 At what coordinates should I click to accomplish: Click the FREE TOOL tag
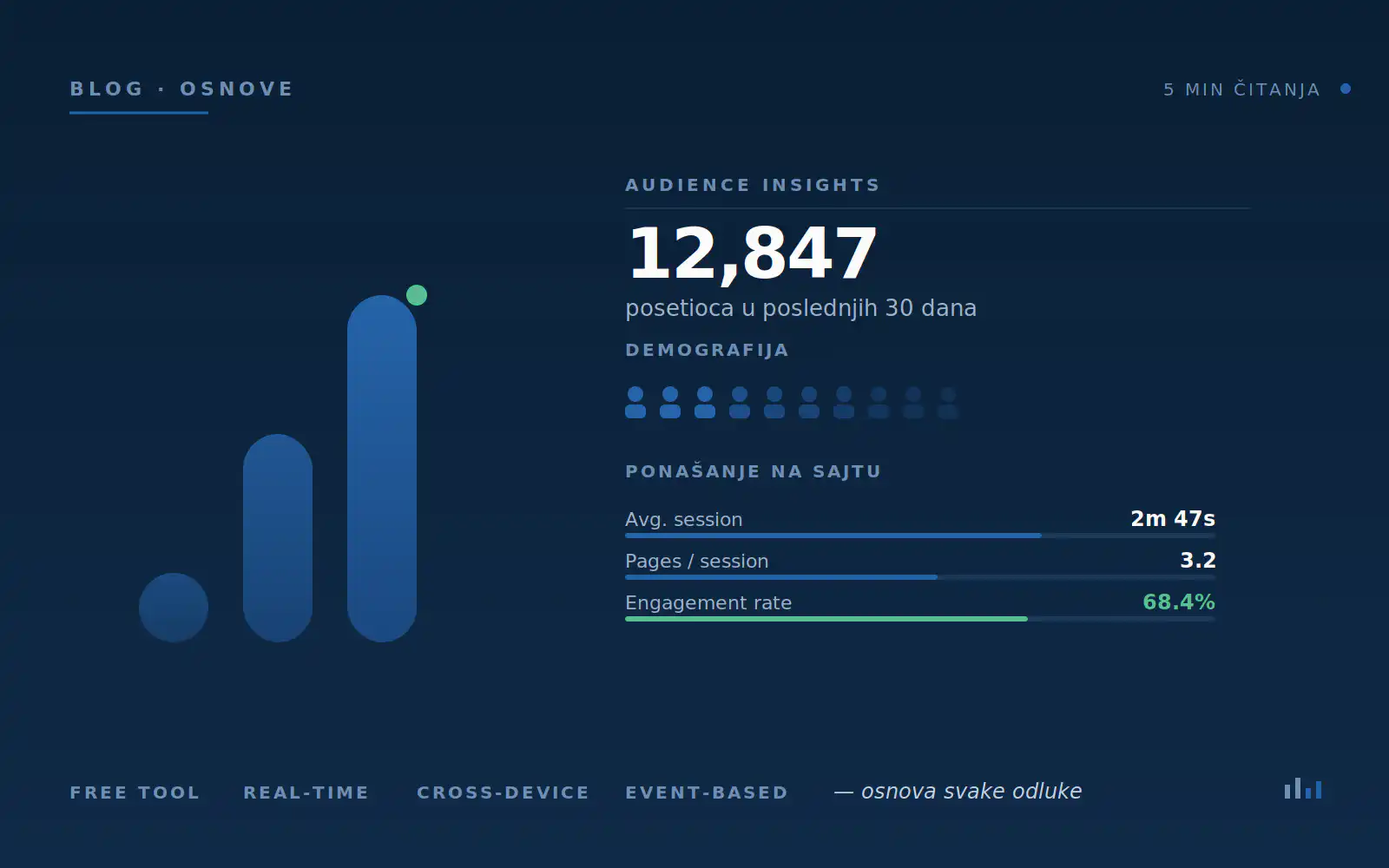pos(135,792)
